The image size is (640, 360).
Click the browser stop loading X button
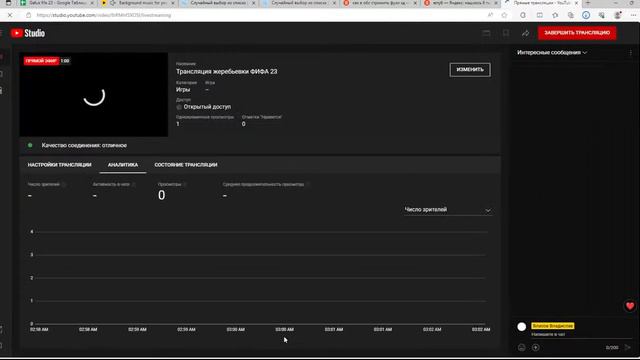coord(10,15)
